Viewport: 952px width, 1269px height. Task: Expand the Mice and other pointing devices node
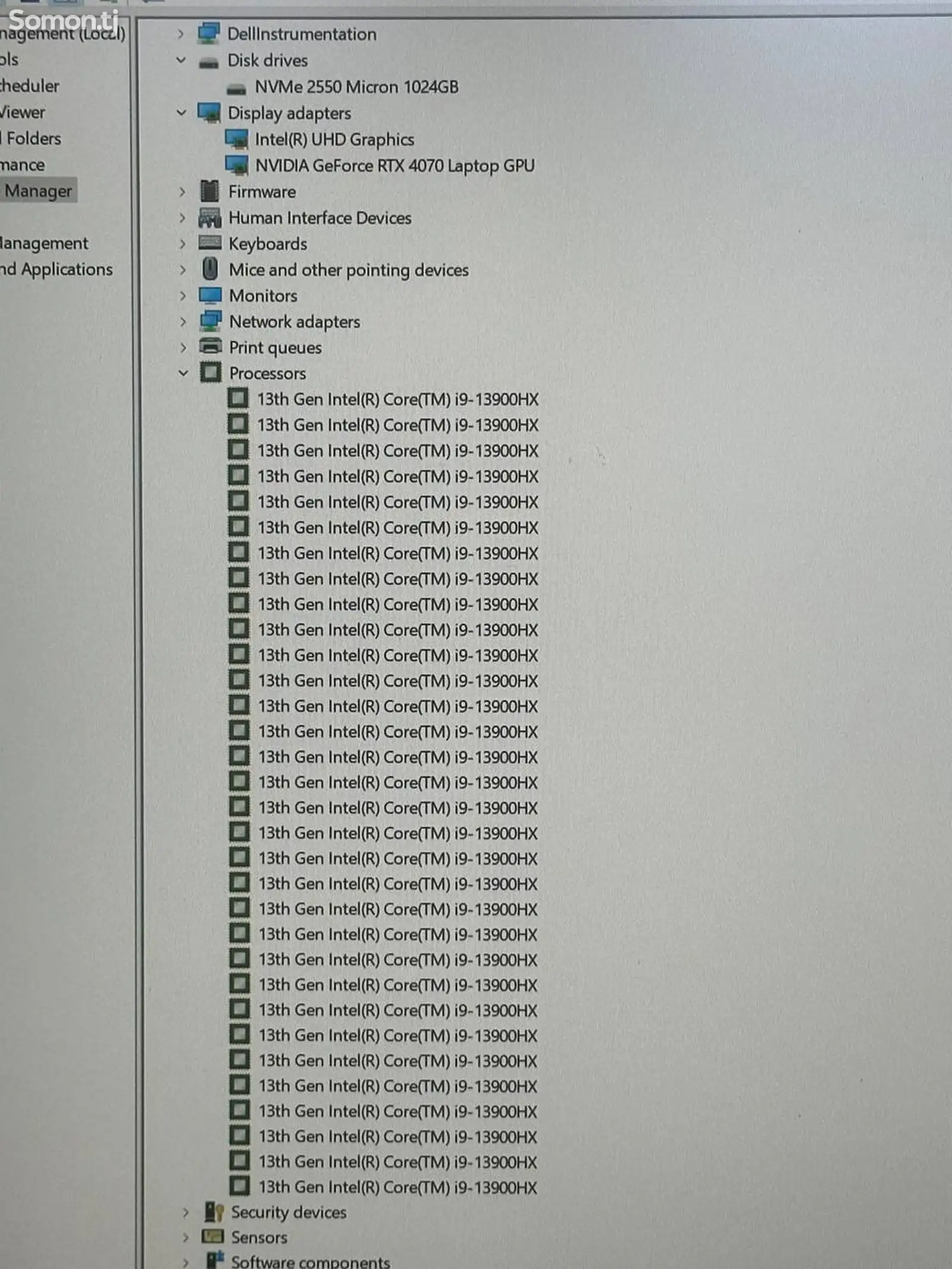coord(183,270)
